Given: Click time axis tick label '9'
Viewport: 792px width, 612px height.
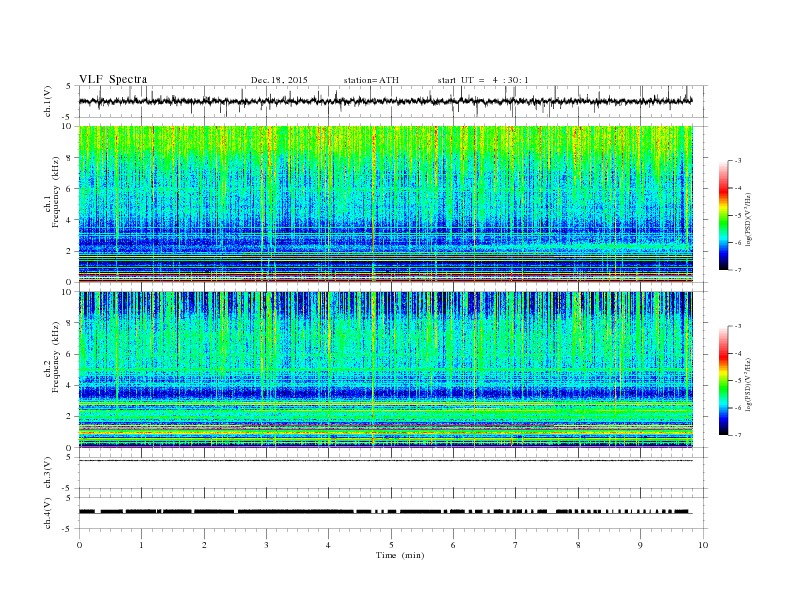Looking at the screenshot, I should (x=640, y=545).
